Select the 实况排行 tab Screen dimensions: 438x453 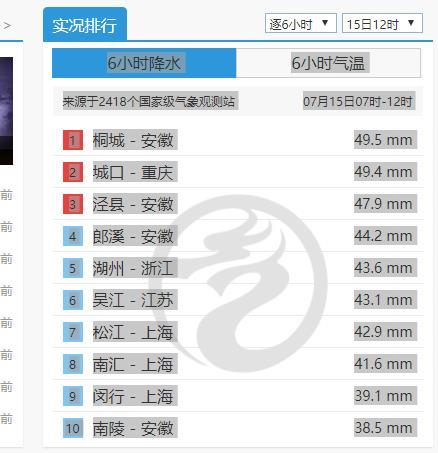[85, 25]
